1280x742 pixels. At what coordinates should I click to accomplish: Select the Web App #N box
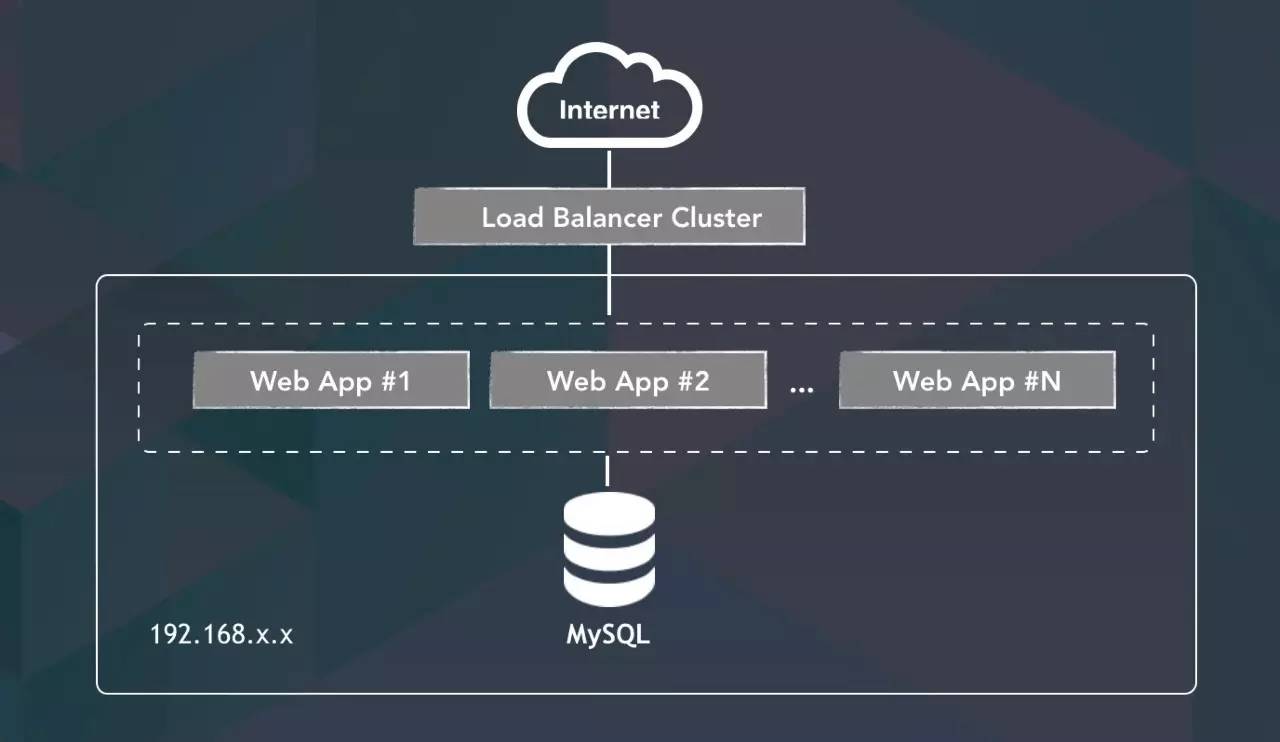(977, 380)
